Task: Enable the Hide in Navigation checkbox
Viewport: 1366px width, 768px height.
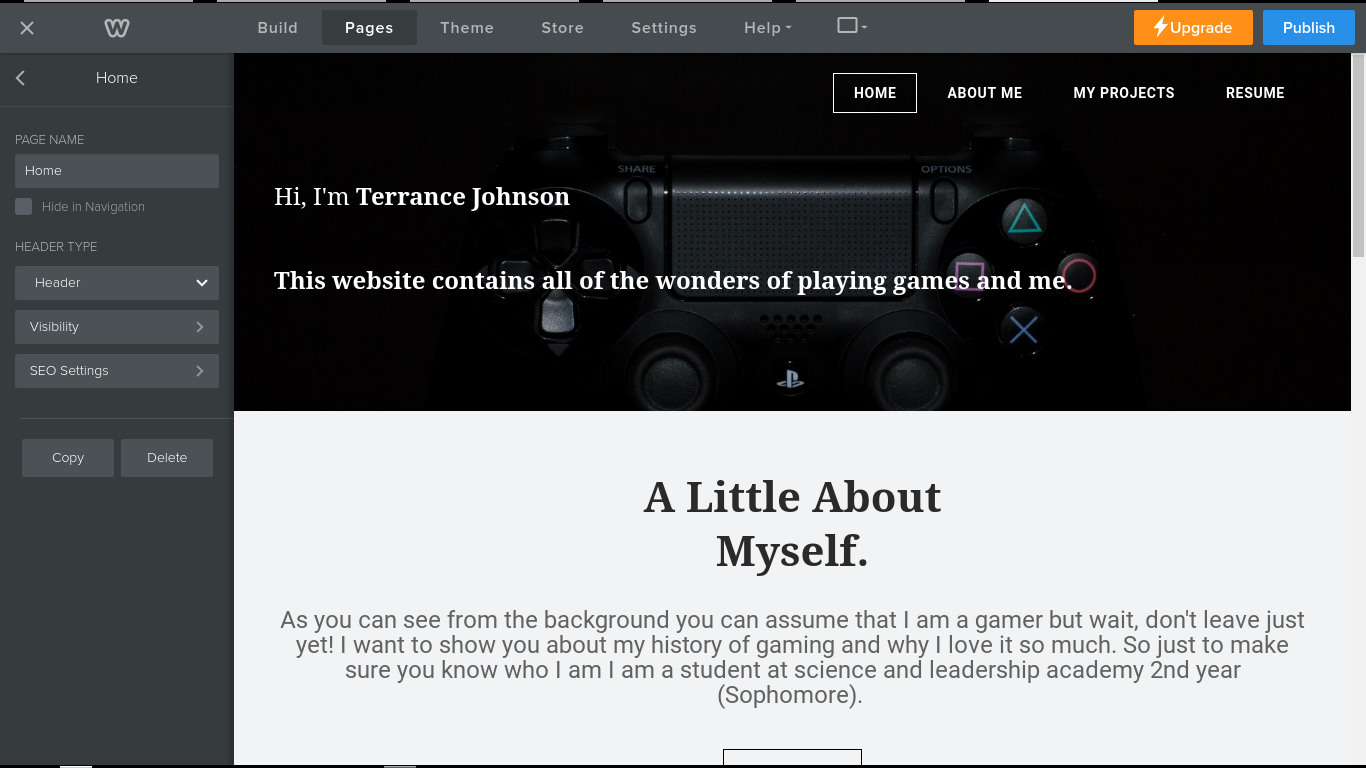Action: (x=23, y=207)
